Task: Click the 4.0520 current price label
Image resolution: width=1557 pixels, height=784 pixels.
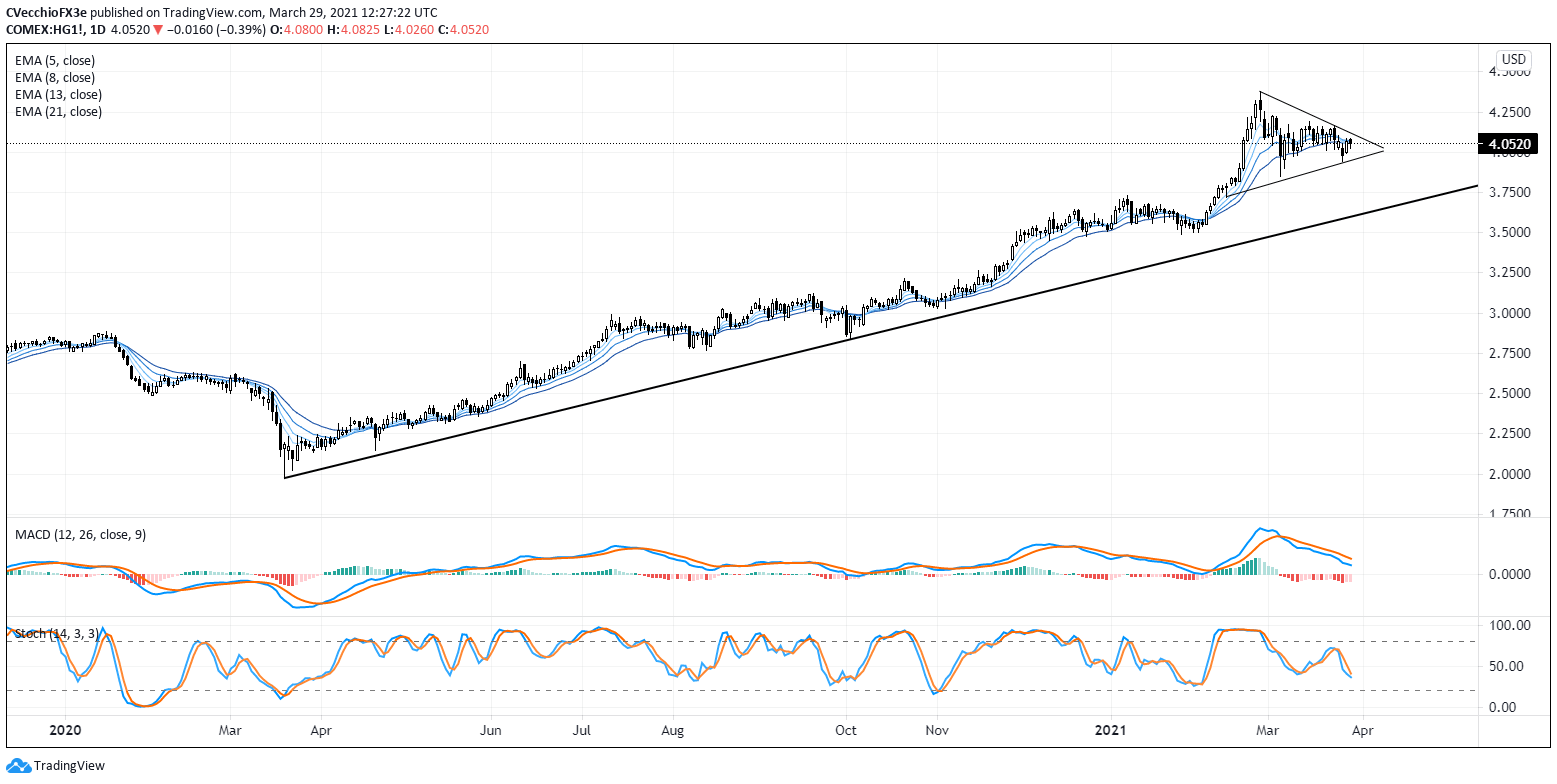Action: tap(1514, 145)
